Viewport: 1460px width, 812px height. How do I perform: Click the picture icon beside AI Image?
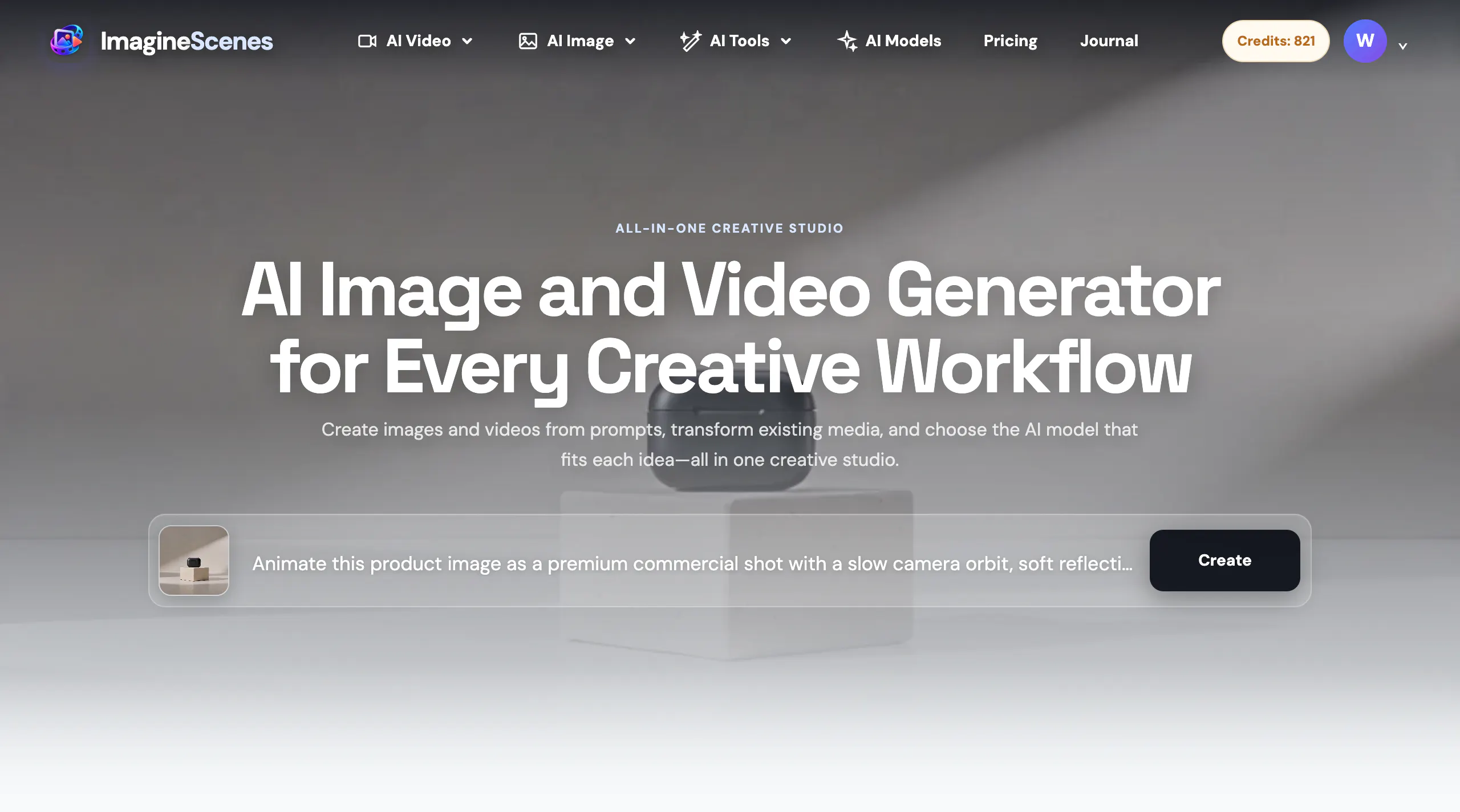(x=528, y=41)
